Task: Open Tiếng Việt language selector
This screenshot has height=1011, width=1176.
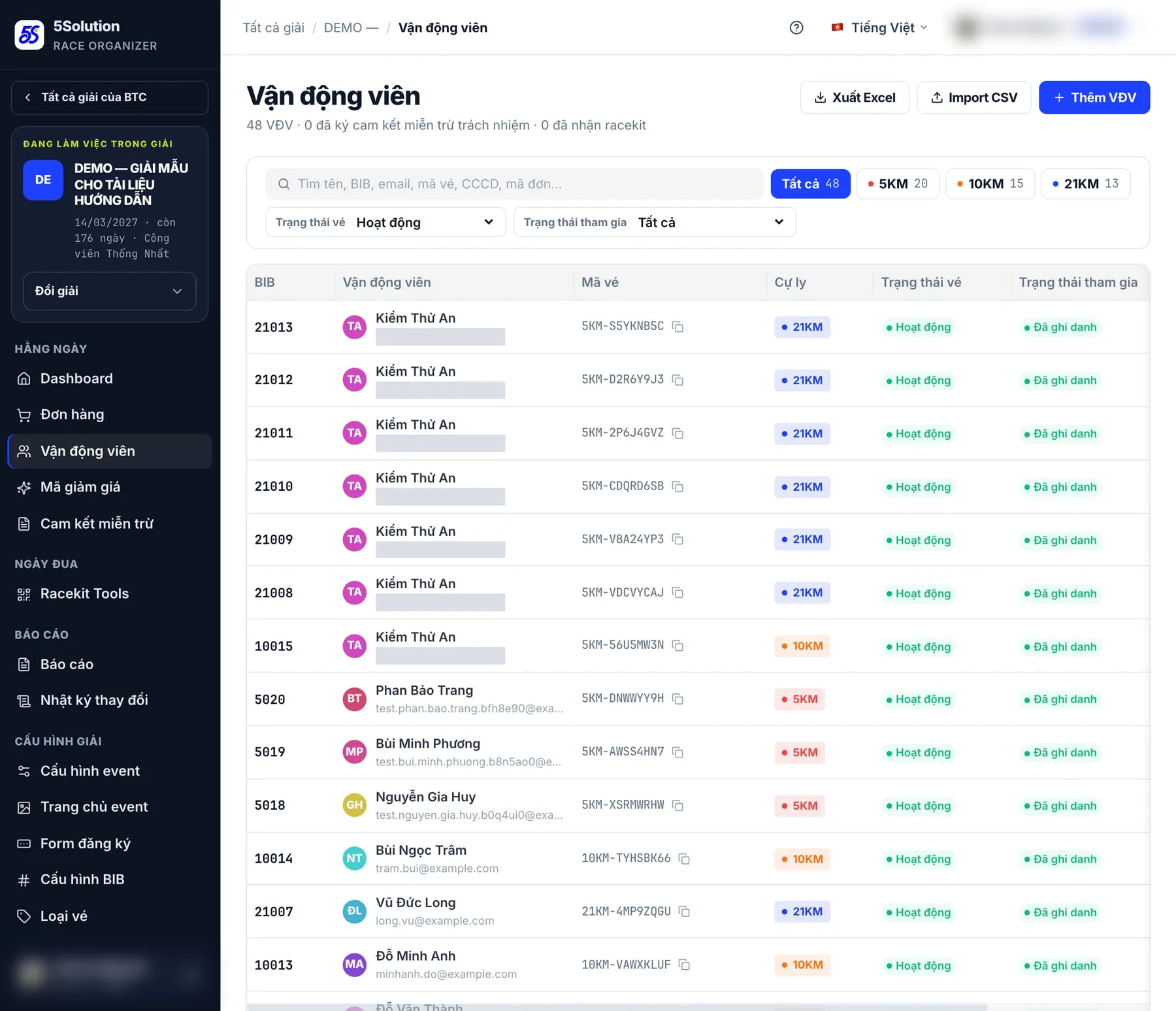Action: [879, 27]
